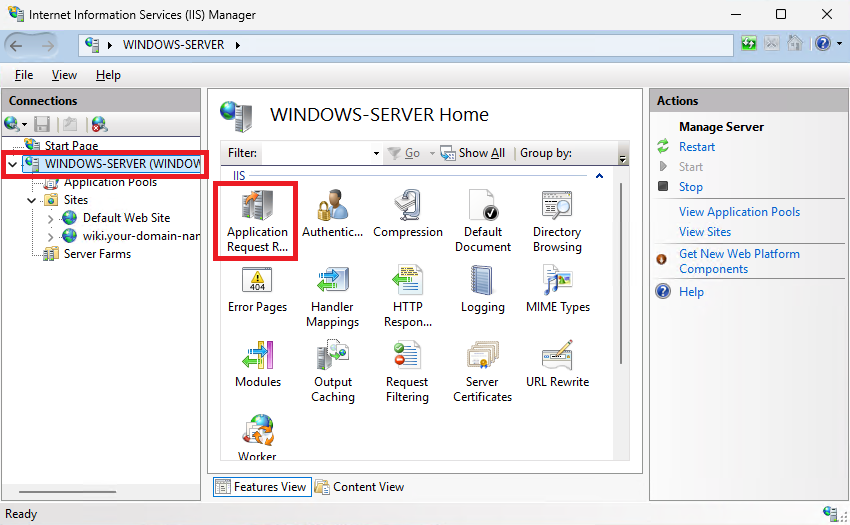
Task: Open the URL Rewrite feature
Action: pos(557,364)
